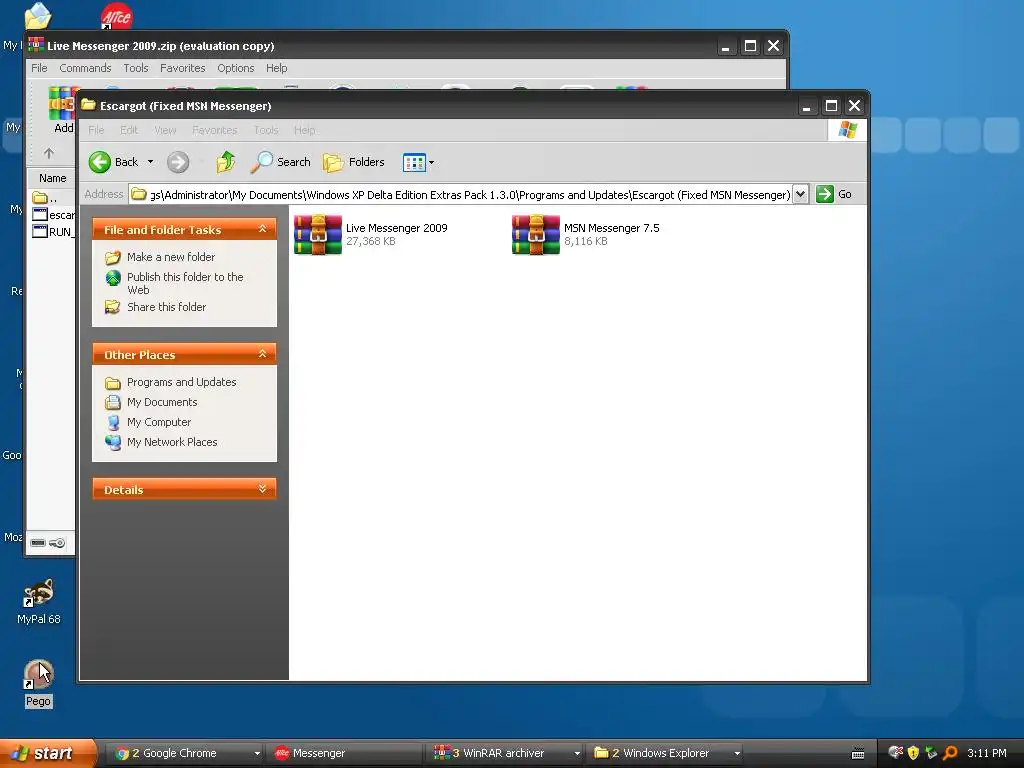The width and height of the screenshot is (1024, 768).
Task: Click the on-screen keyboard tray icon
Action: [x=858, y=754]
